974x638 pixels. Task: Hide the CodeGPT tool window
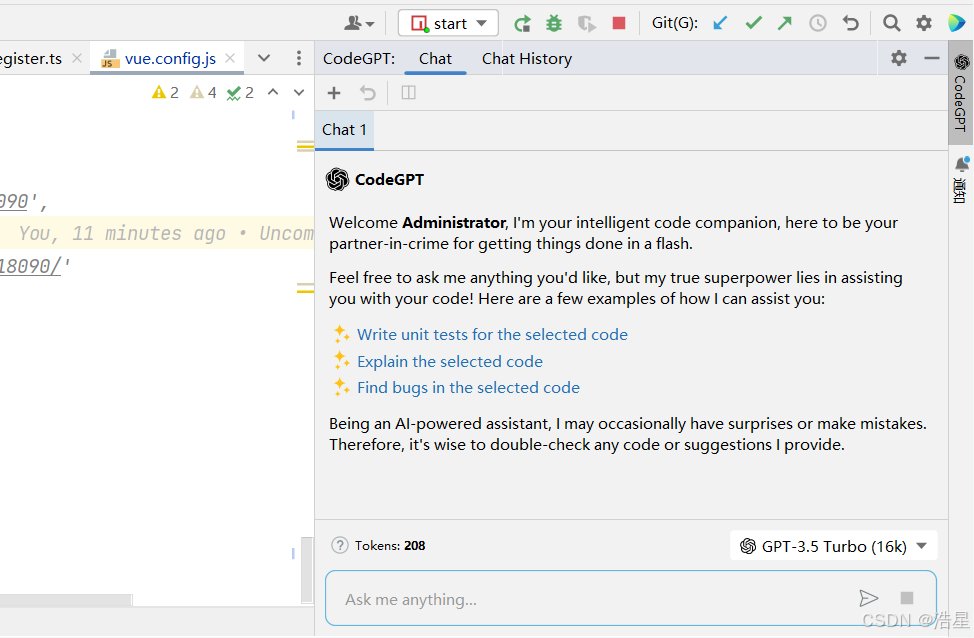[x=932, y=58]
